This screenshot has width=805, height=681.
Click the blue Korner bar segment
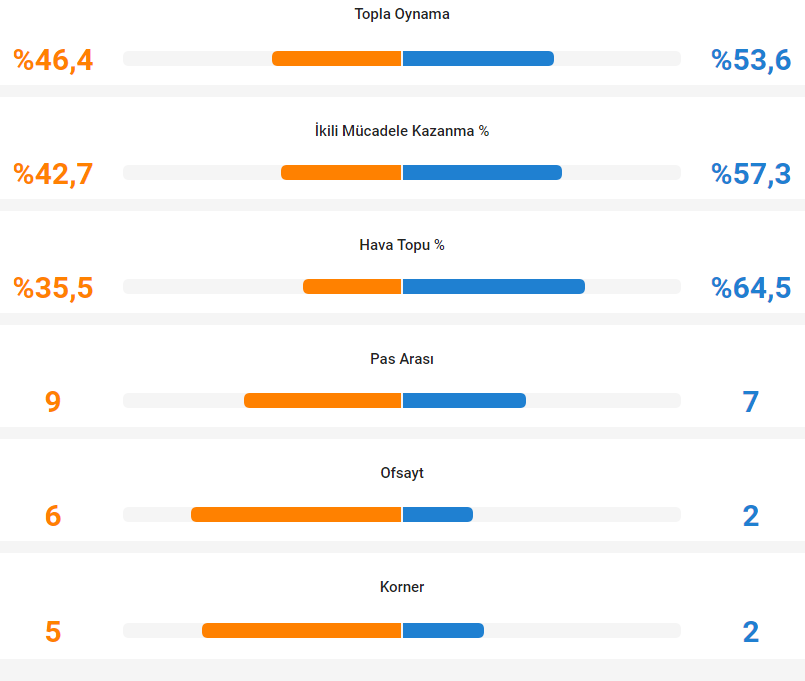click(443, 630)
